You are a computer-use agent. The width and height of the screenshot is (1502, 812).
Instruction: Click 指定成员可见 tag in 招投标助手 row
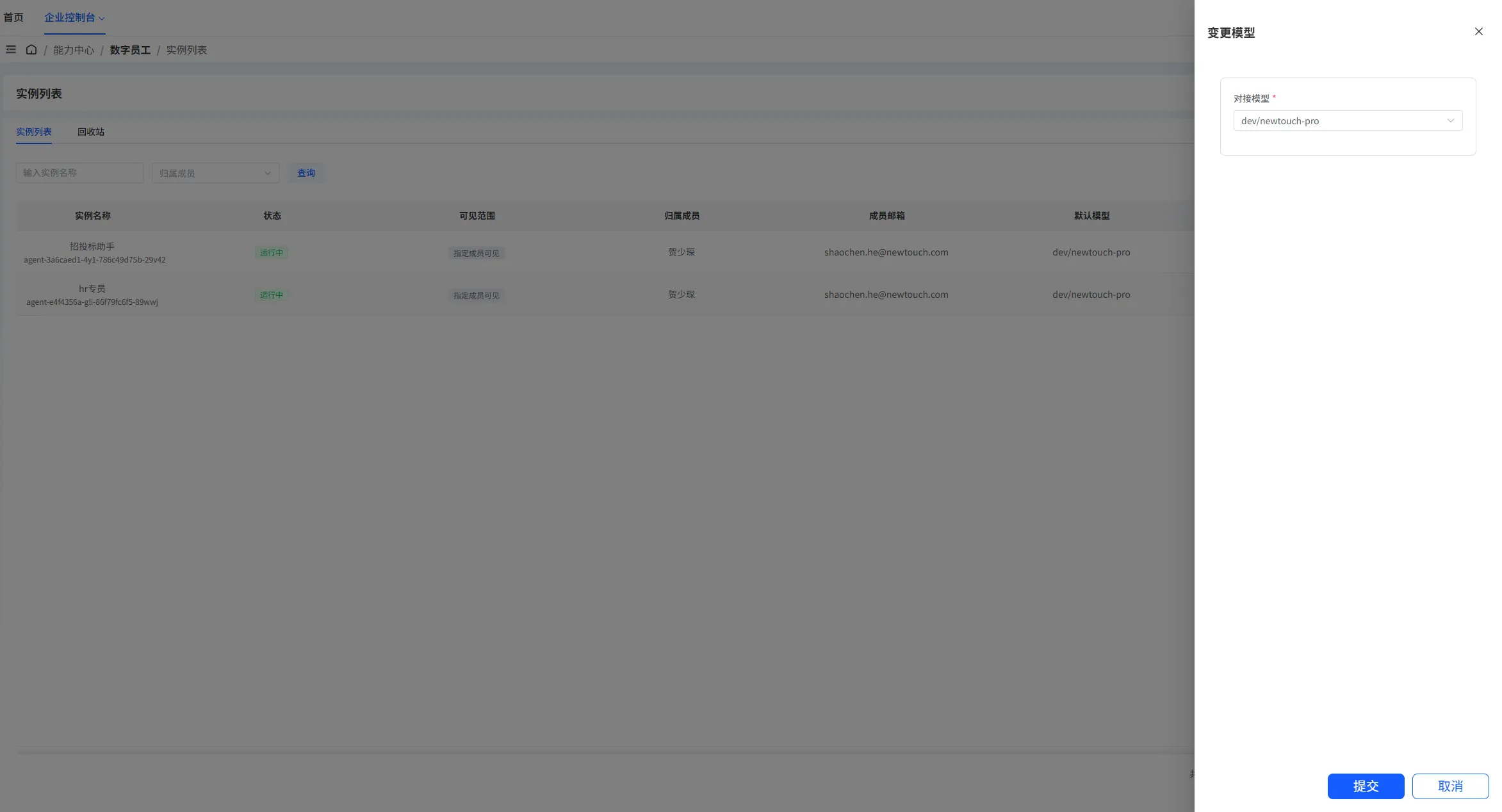point(477,253)
